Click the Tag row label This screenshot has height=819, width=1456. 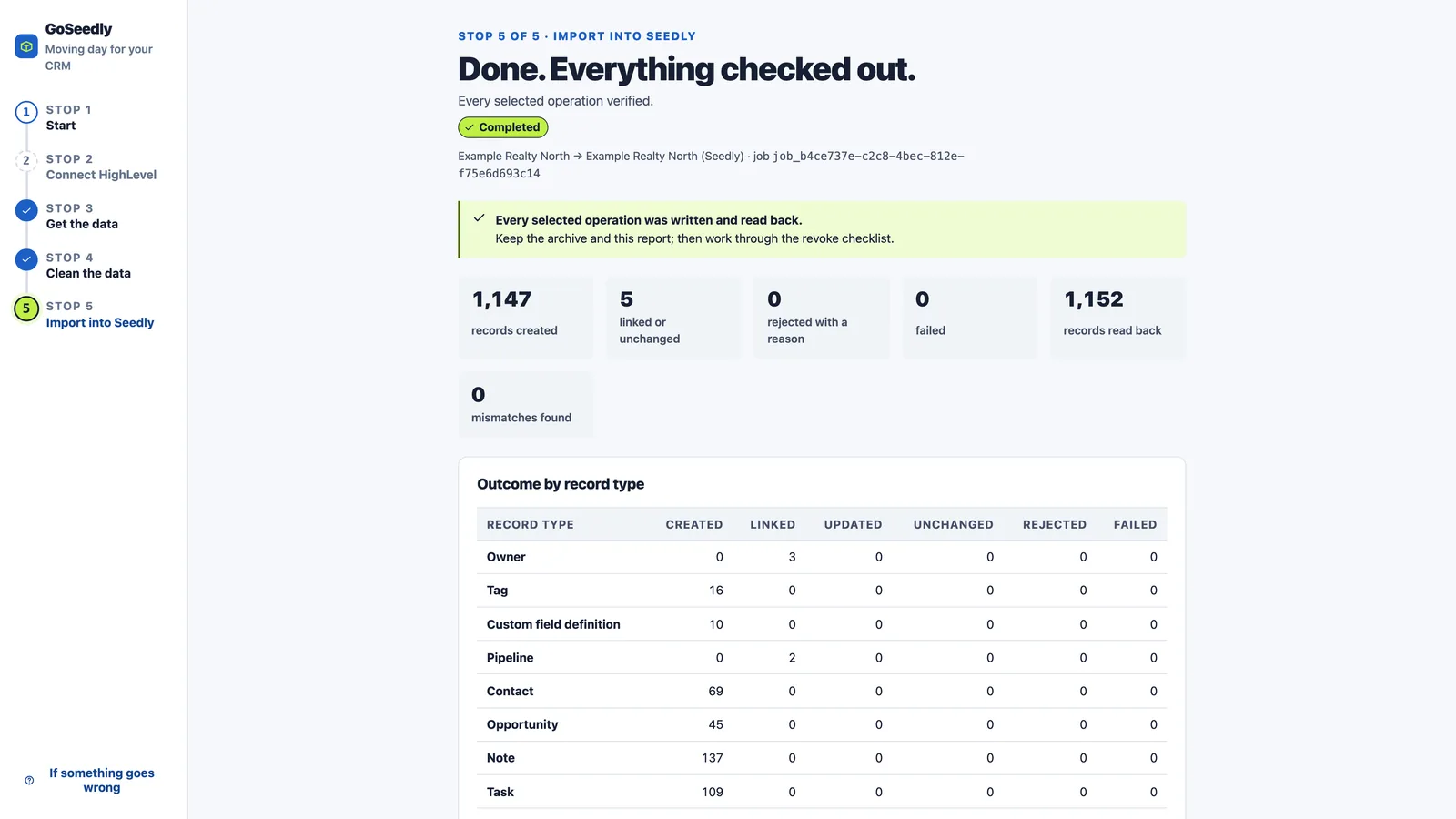pyautogui.click(x=497, y=591)
